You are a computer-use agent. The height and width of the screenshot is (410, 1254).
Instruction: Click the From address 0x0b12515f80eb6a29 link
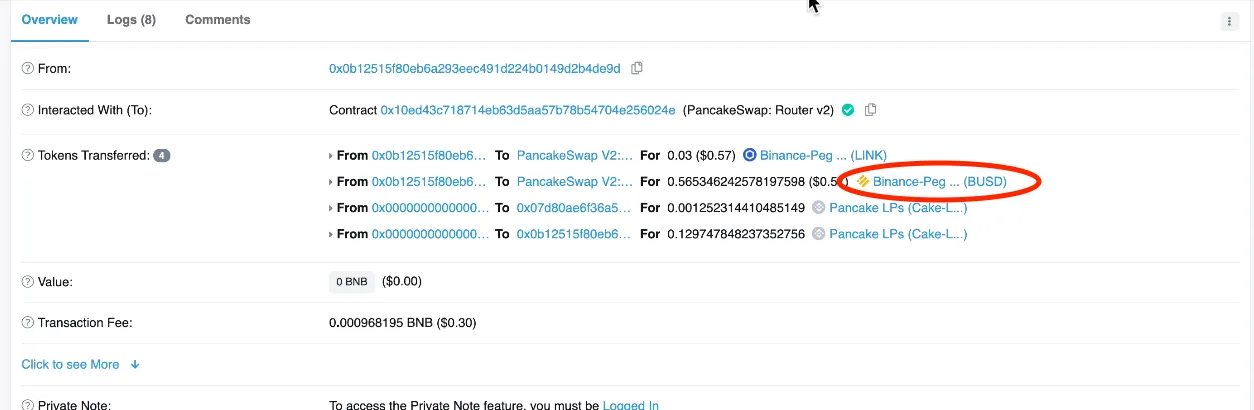click(475, 69)
